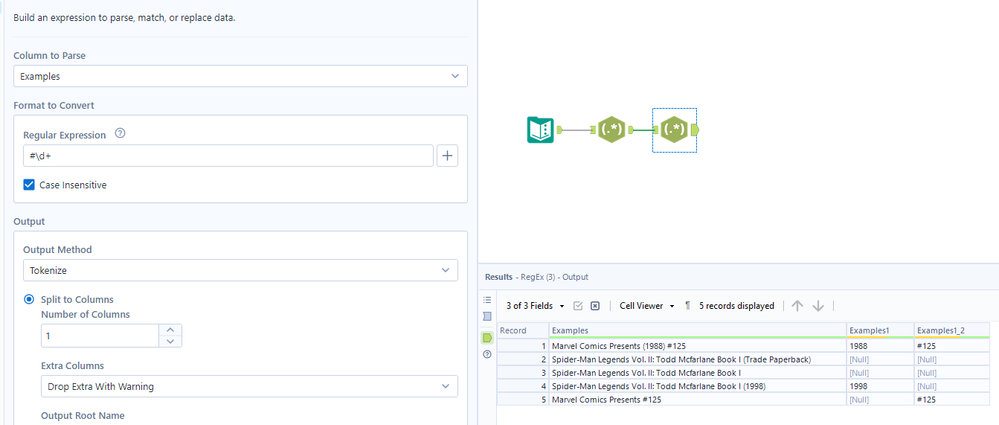The image size is (999, 425).
Task: Select the Split to Columns radio button
Action: pos(29,300)
